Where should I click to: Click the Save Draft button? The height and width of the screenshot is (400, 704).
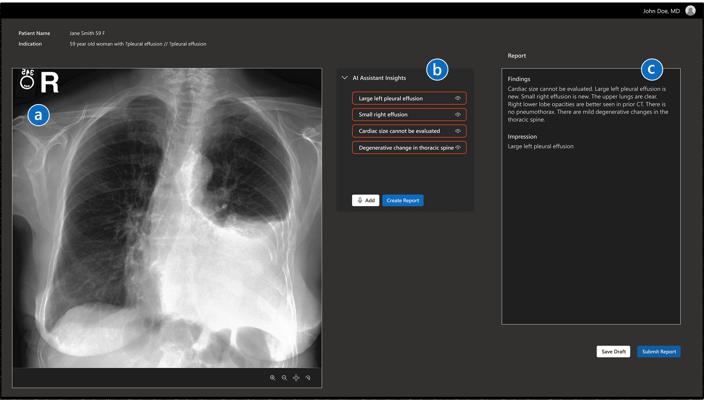pos(613,352)
